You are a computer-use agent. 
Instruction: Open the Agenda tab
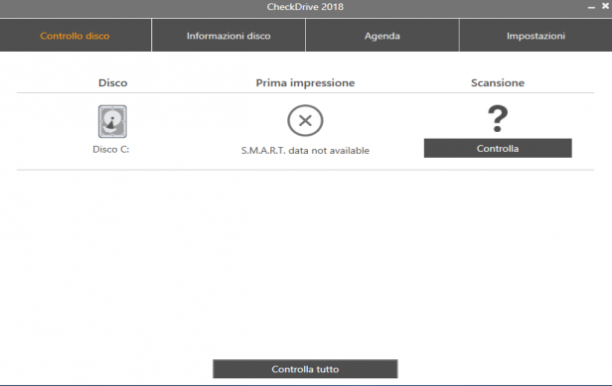382,36
